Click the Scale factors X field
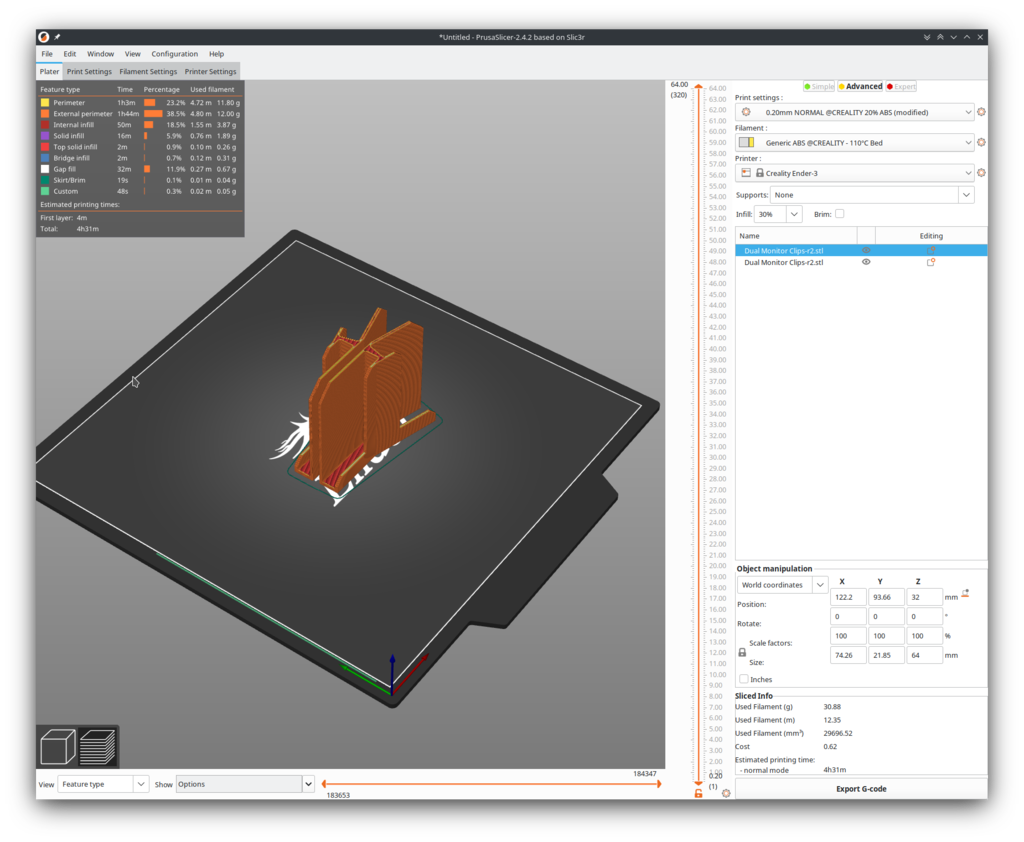The image size is (1024, 842). pyautogui.click(x=848, y=636)
